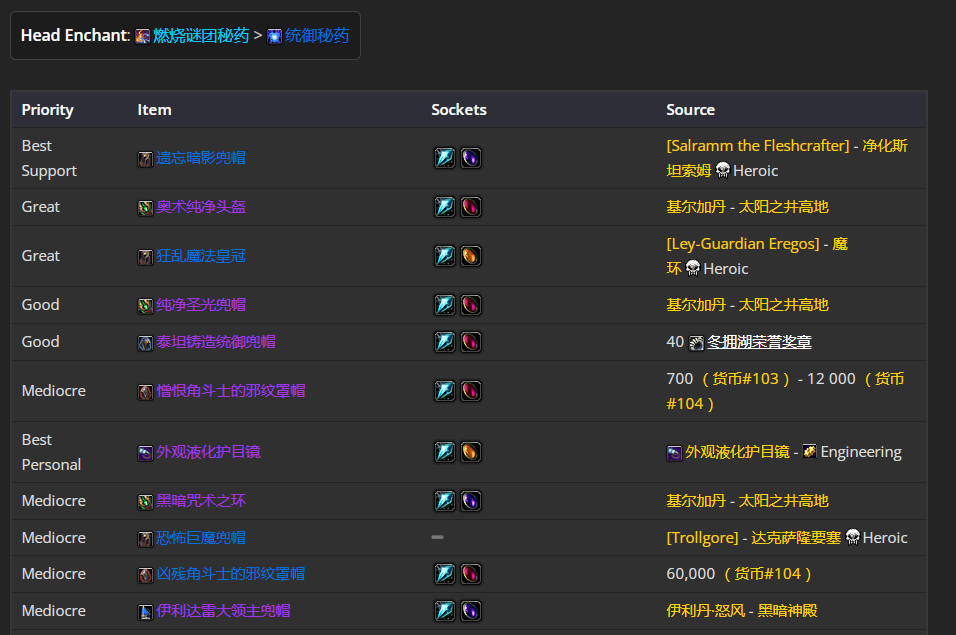Open item 凶残角斗士的邪纹罩帽

coord(230,573)
